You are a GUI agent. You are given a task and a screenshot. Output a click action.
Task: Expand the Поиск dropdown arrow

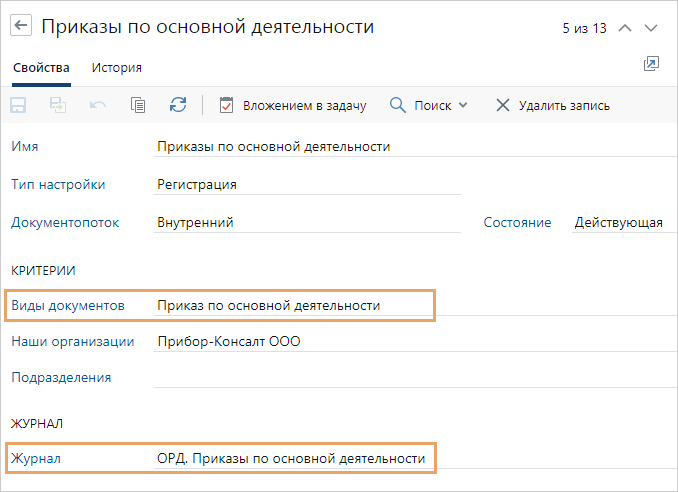tap(463, 105)
